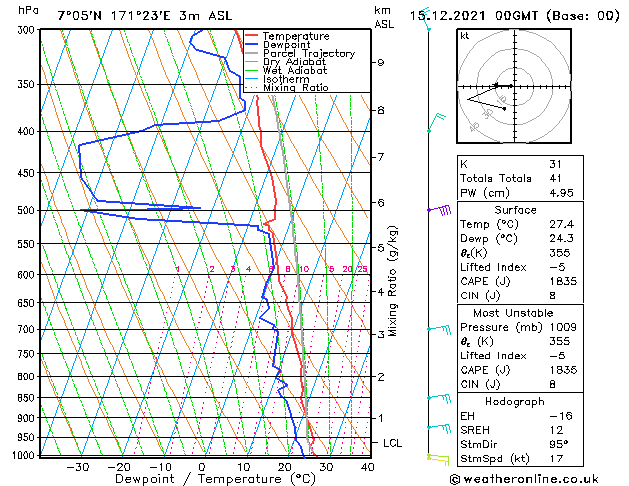Click the cyan wind barb at 400 hPa
The width and height of the screenshot is (629, 486).
436,123
